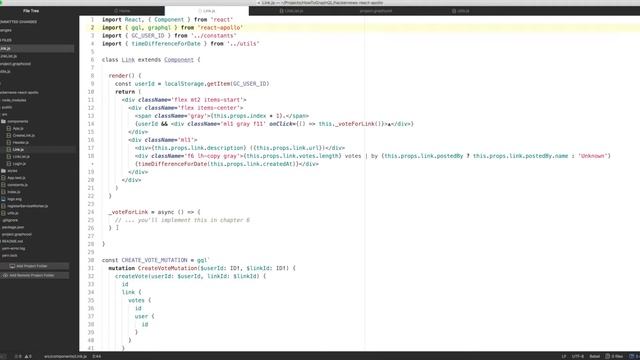The width and height of the screenshot is (640, 360).
Task: Collapse the src folder in tree
Action: [x=4, y=114]
